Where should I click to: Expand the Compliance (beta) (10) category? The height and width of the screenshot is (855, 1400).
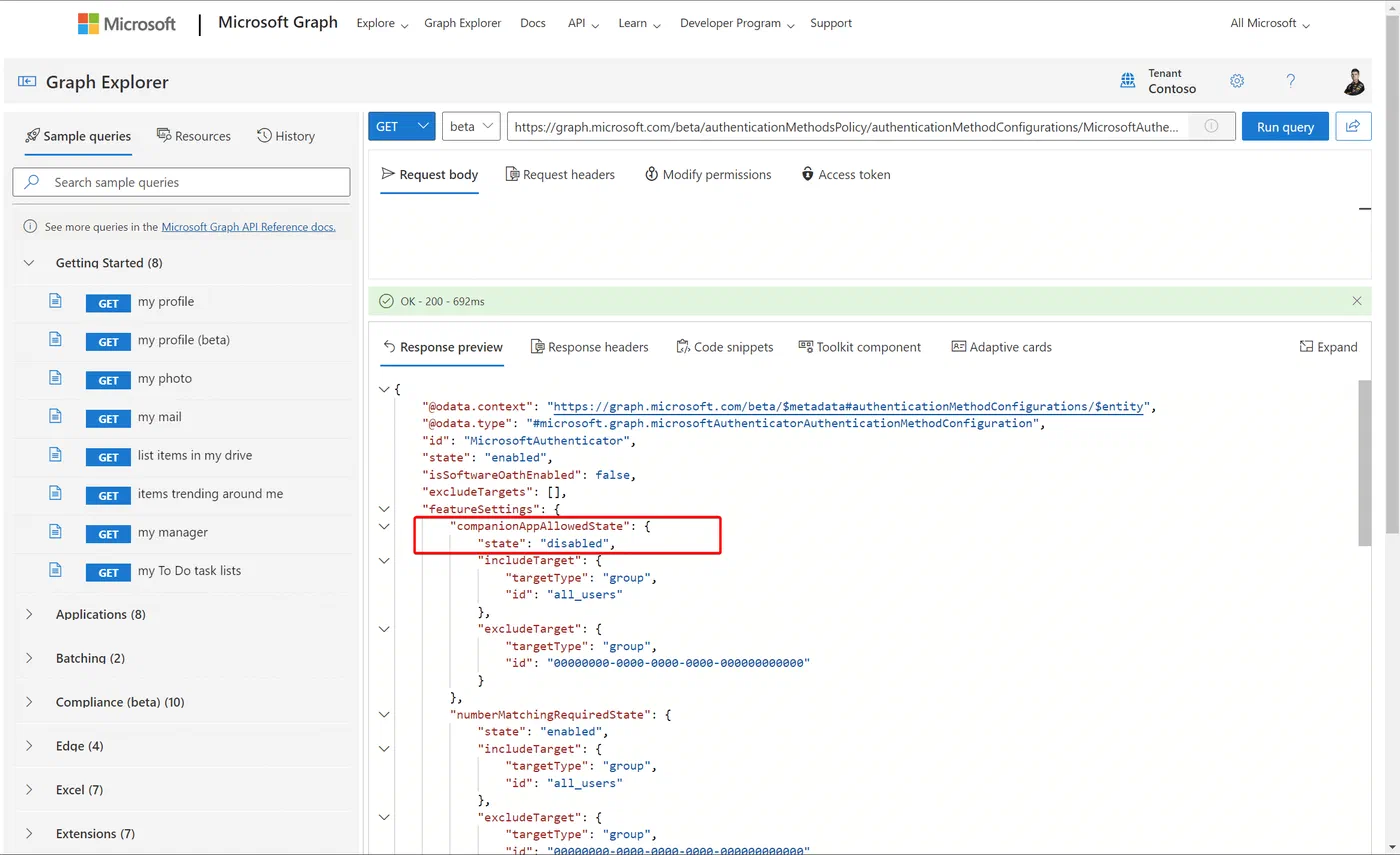(x=29, y=702)
